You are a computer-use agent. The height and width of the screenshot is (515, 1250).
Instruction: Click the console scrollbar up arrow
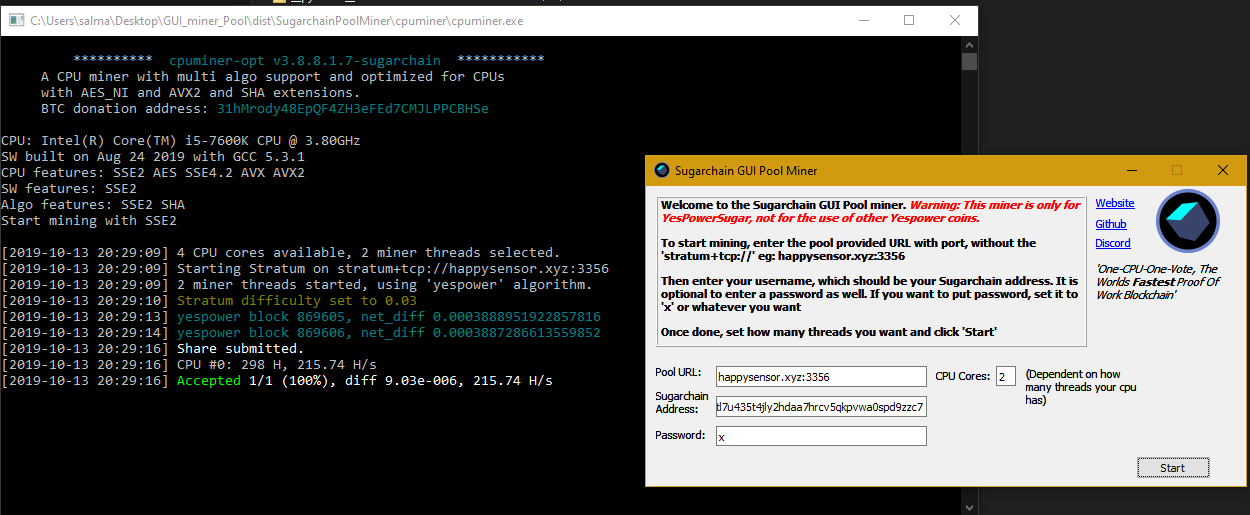point(969,45)
